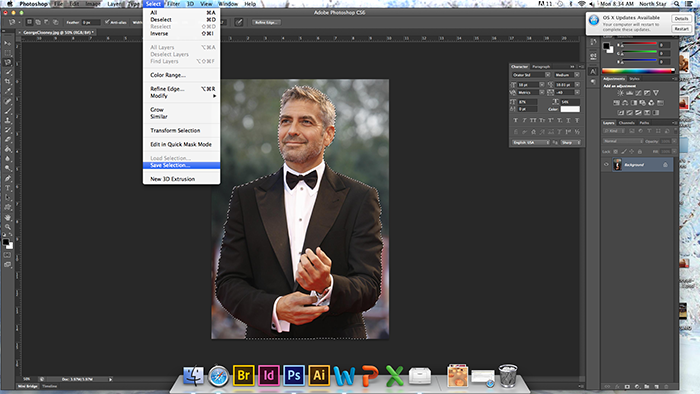Select the Zoom tool in toolbar
700x394 pixels.
coord(8,227)
